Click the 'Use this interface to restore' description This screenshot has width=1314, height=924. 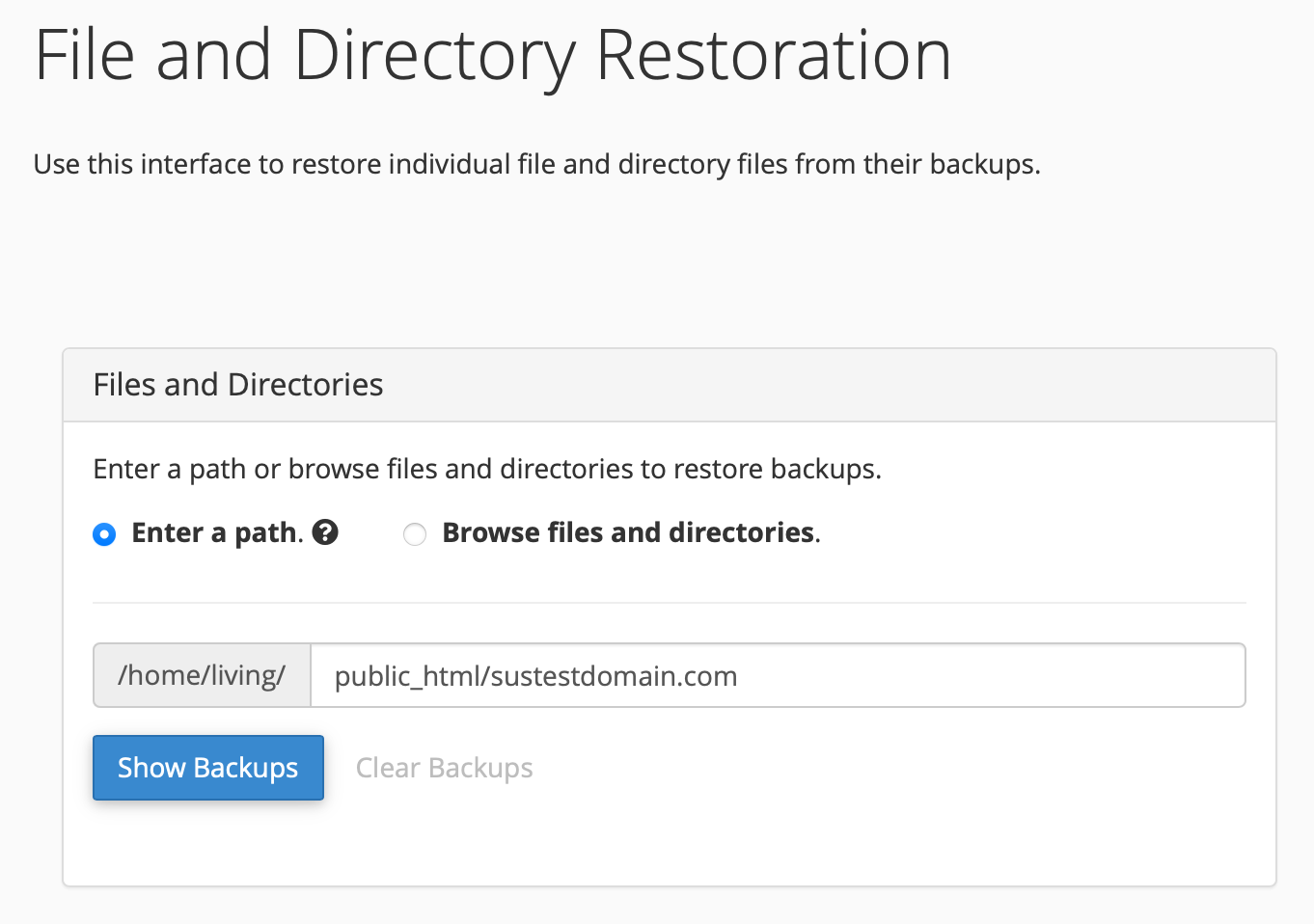pos(537,164)
